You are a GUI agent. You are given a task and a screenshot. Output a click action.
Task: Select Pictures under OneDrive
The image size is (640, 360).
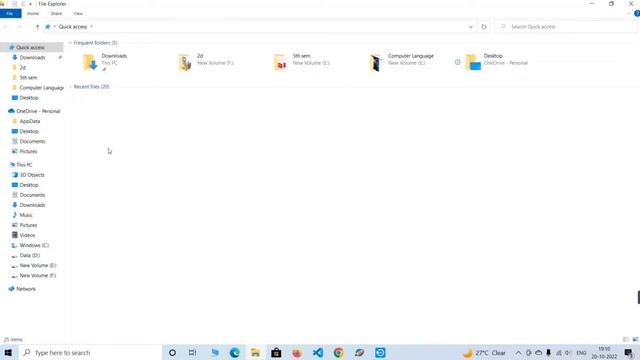click(x=28, y=151)
